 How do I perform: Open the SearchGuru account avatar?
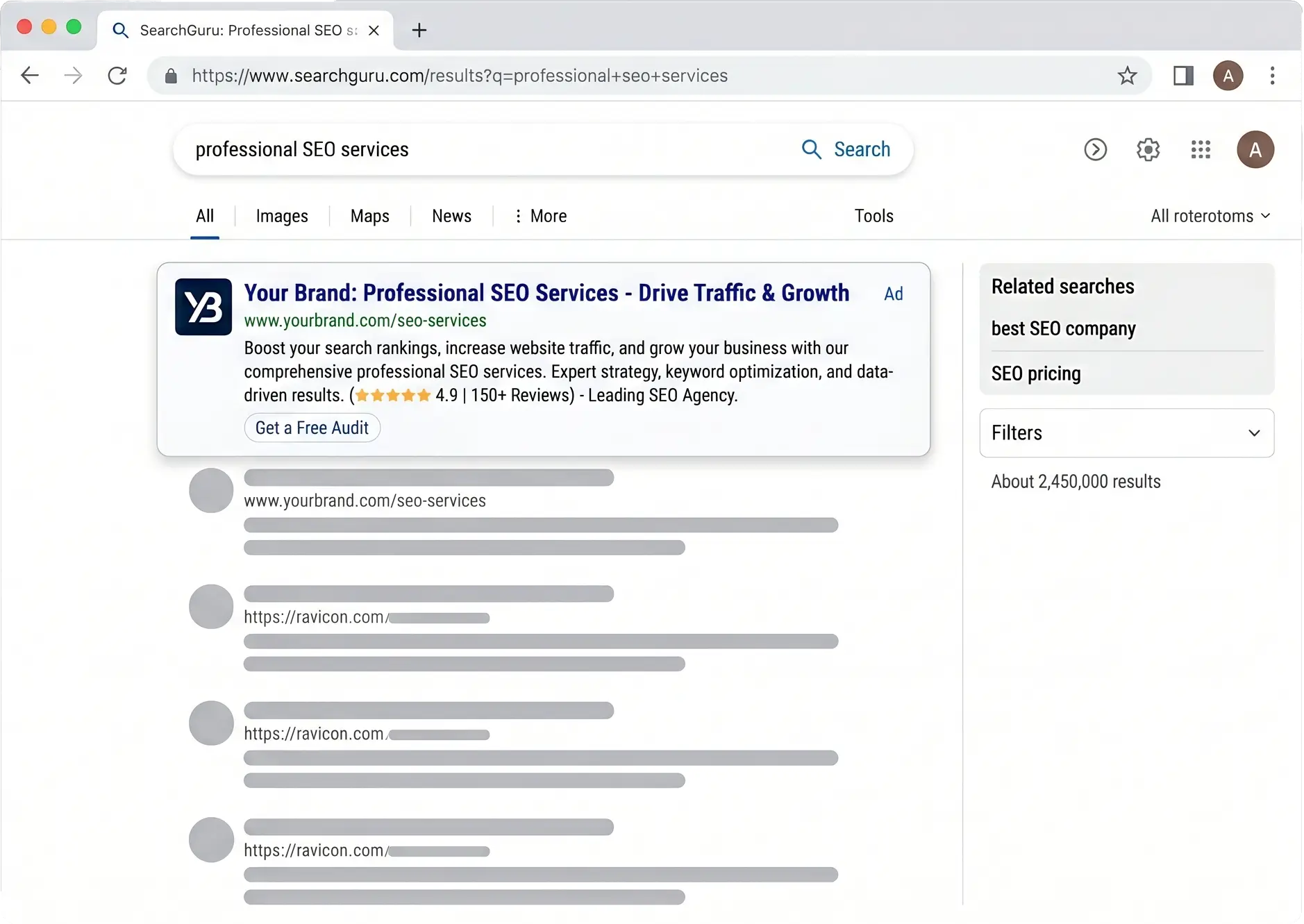point(1255,149)
